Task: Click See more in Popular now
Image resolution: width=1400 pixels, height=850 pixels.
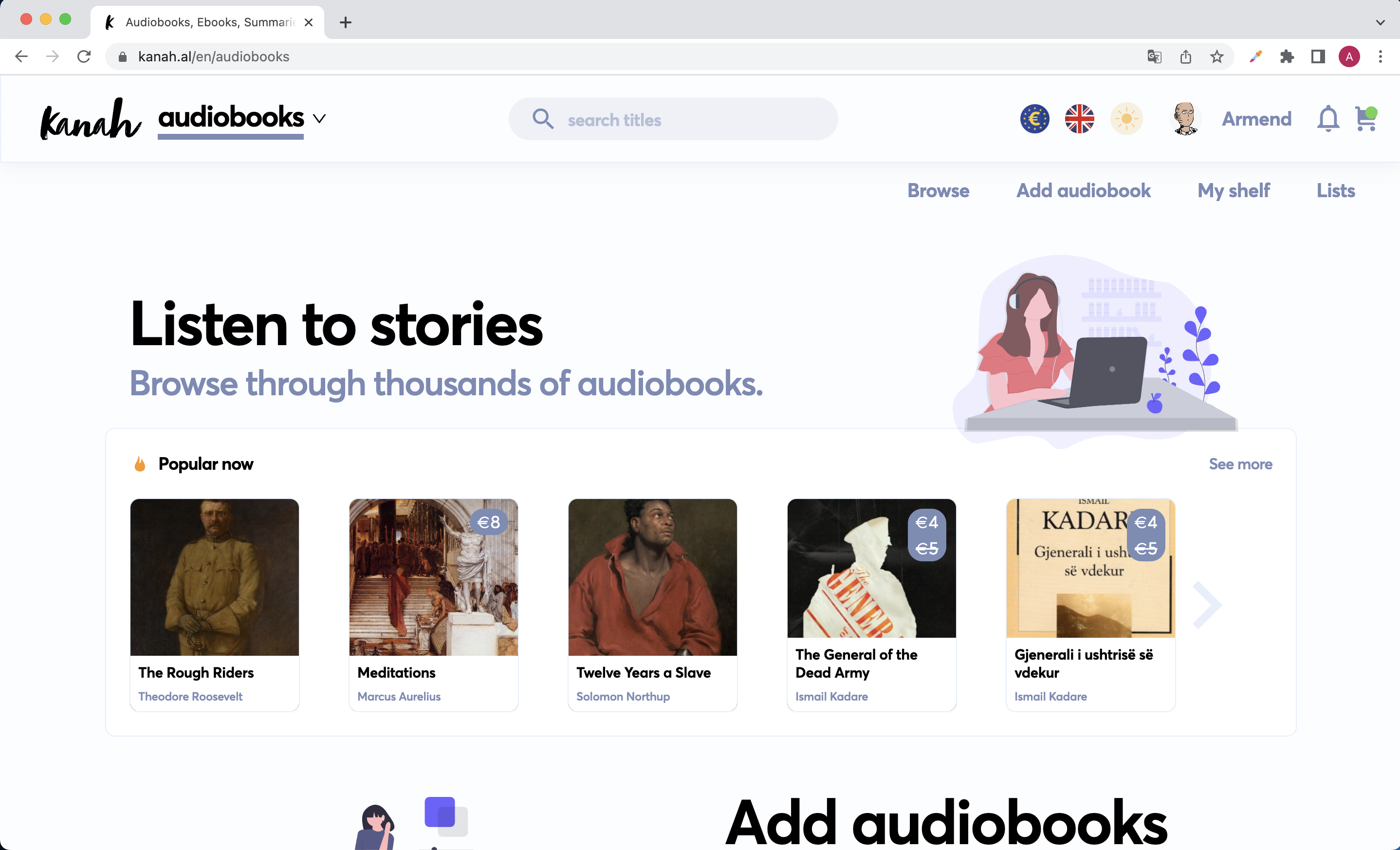Action: pos(1240,464)
